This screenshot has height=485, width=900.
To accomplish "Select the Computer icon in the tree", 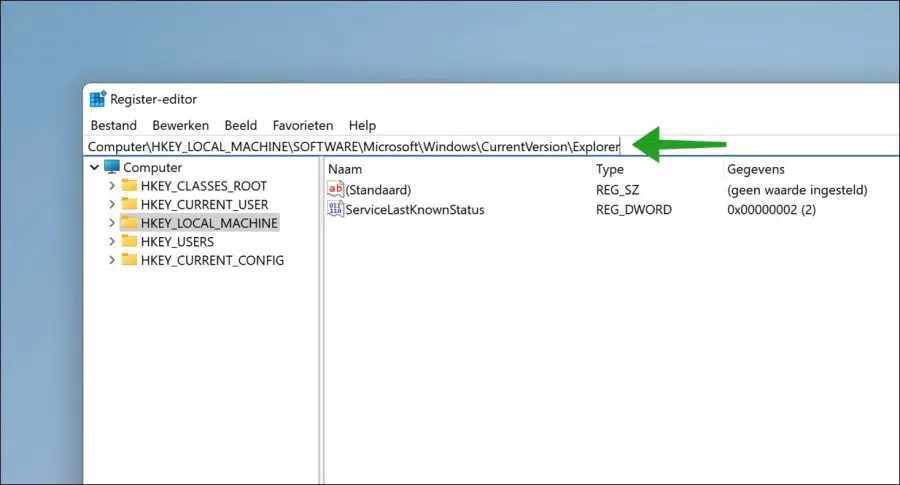I will coord(112,167).
